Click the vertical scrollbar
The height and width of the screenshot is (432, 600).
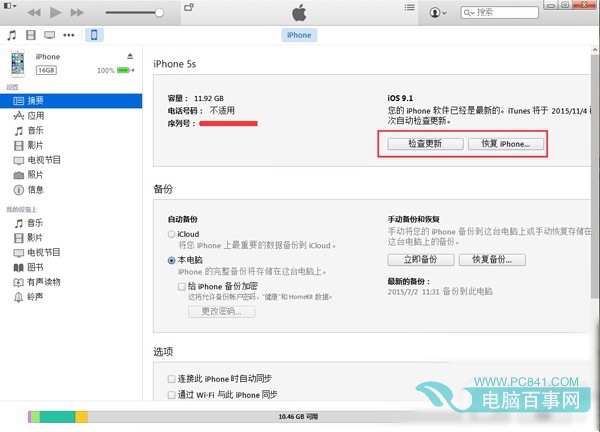pos(595,176)
